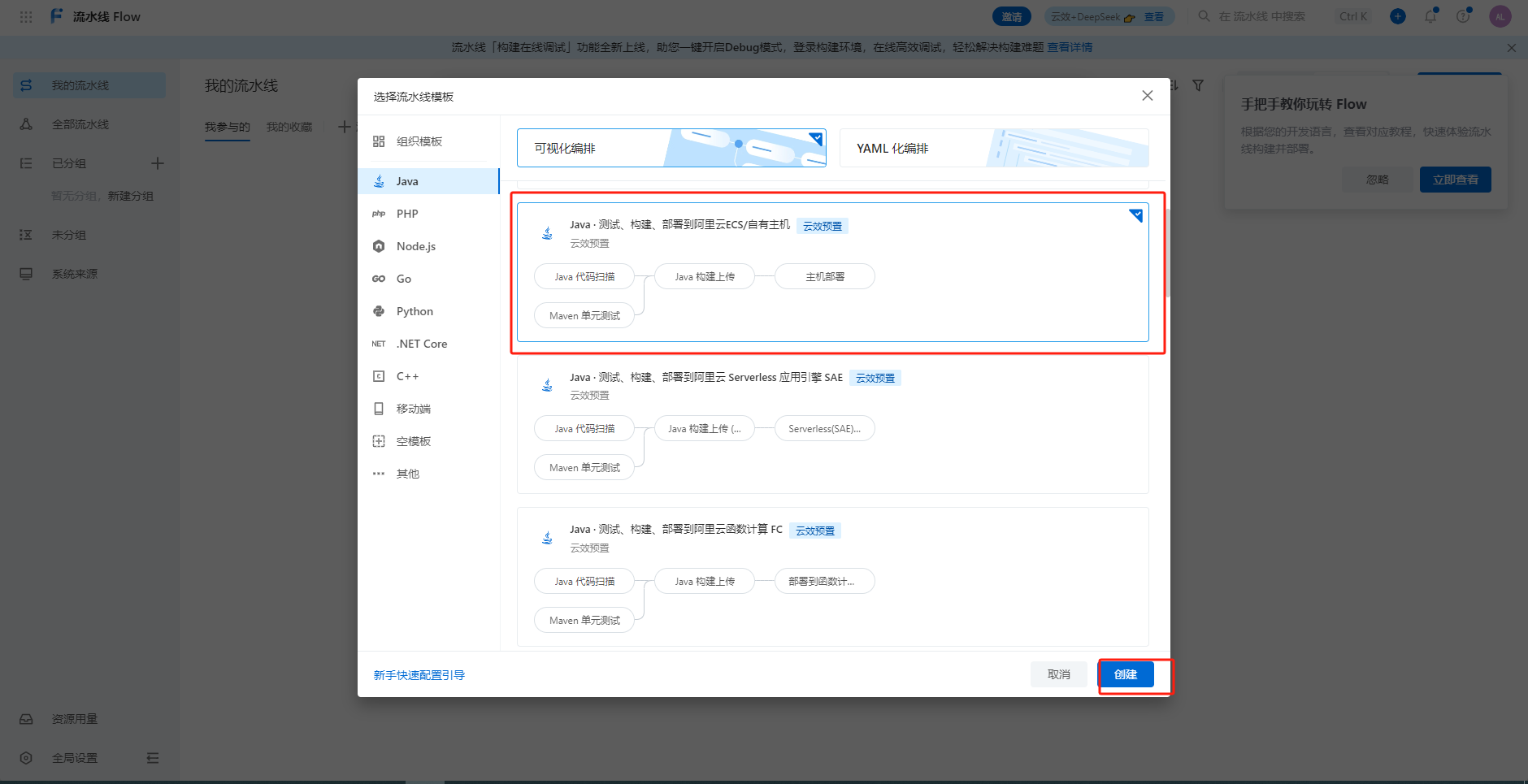Select the Node.js template category
Viewport: 1528px width, 784px height.
[x=428, y=246]
